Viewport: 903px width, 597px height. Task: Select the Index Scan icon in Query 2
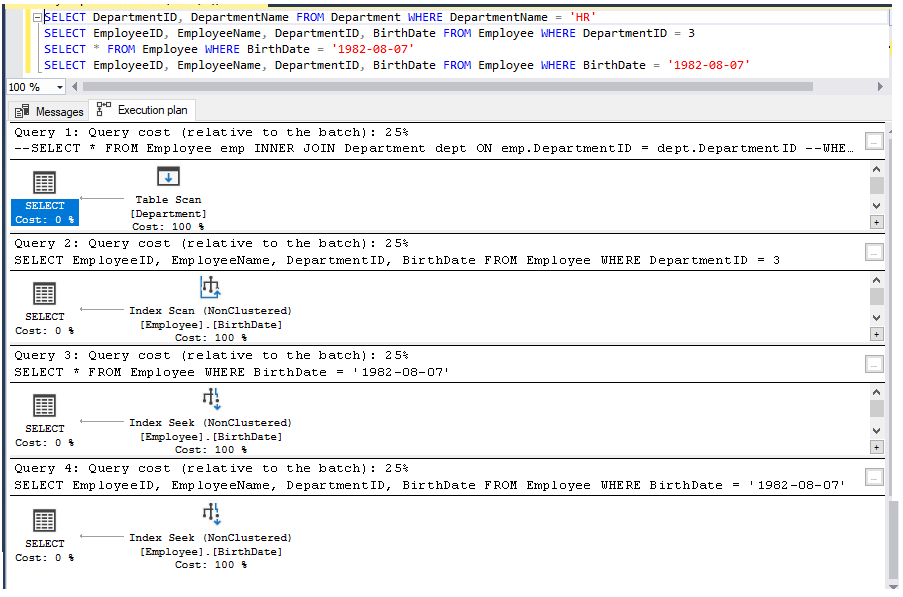click(210, 288)
